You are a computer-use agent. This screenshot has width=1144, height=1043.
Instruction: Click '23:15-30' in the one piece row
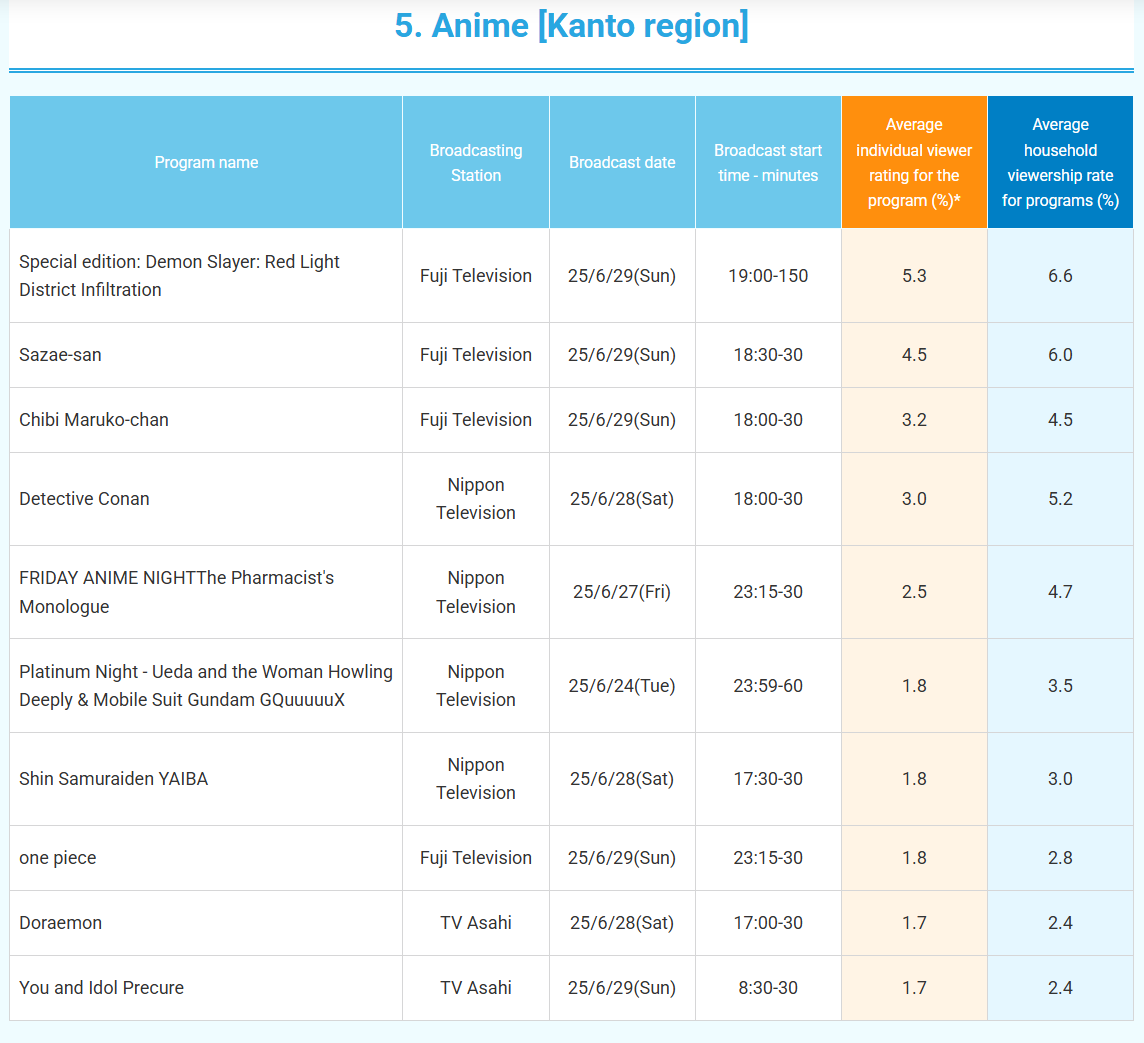768,858
